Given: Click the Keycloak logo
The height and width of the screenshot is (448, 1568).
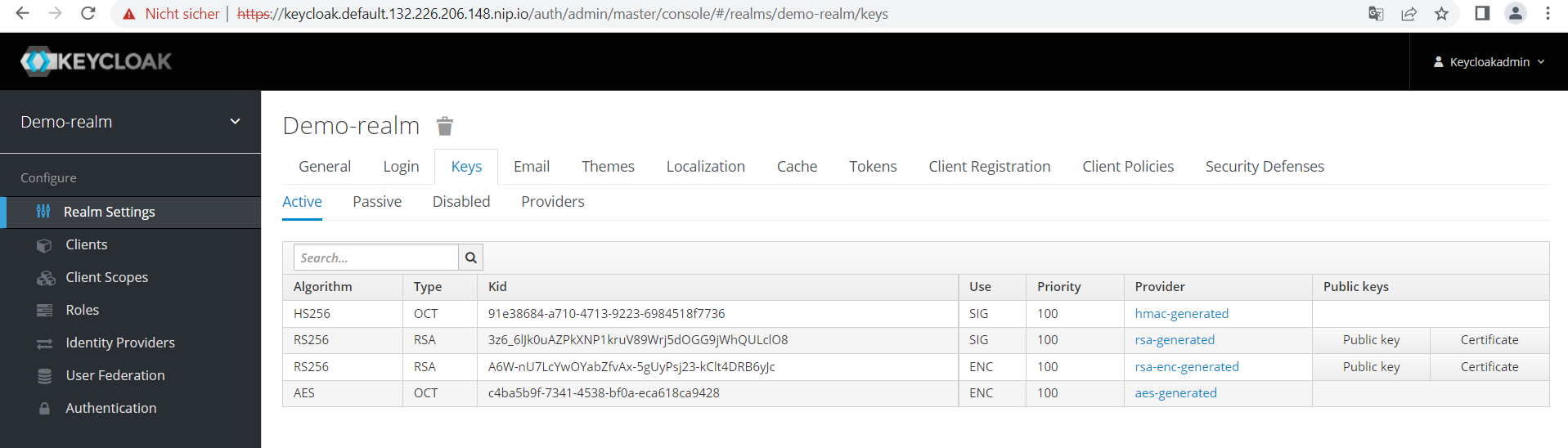Looking at the screenshot, I should click(97, 61).
